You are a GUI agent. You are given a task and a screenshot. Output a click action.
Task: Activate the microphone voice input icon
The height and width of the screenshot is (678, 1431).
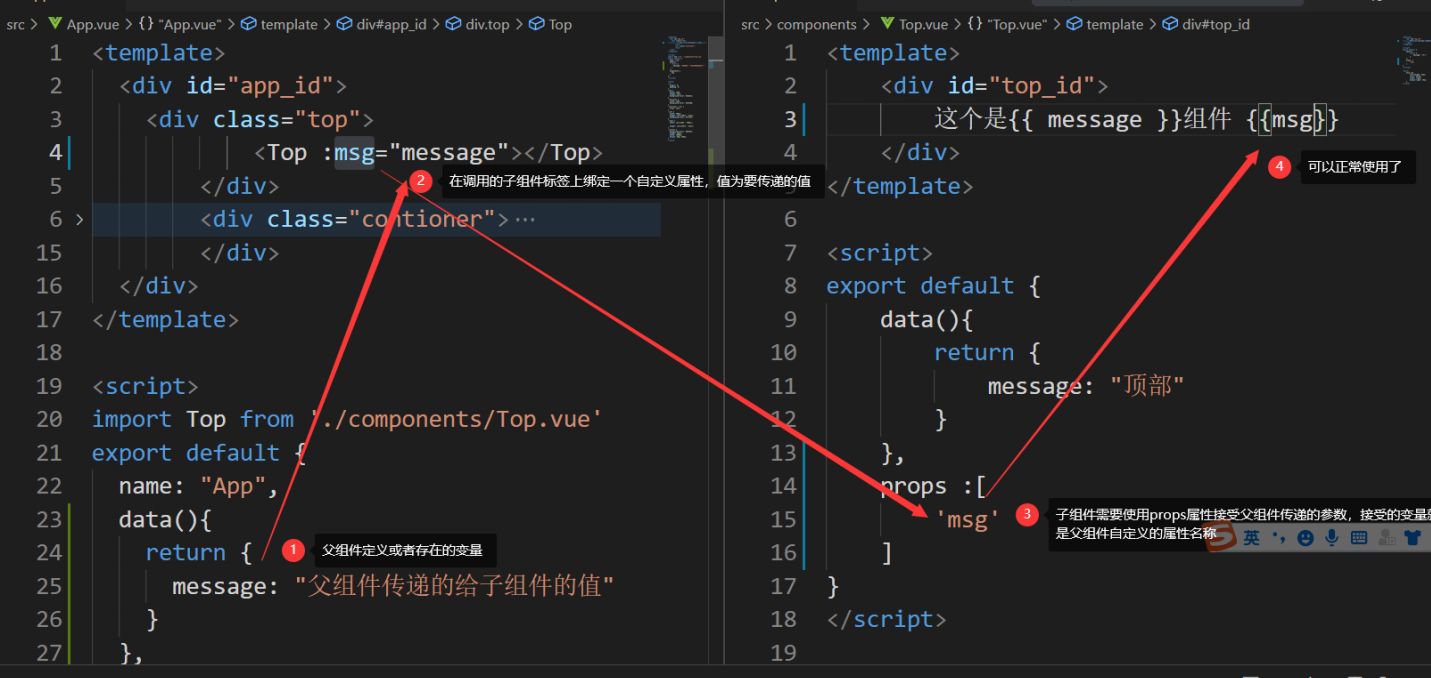1332,538
